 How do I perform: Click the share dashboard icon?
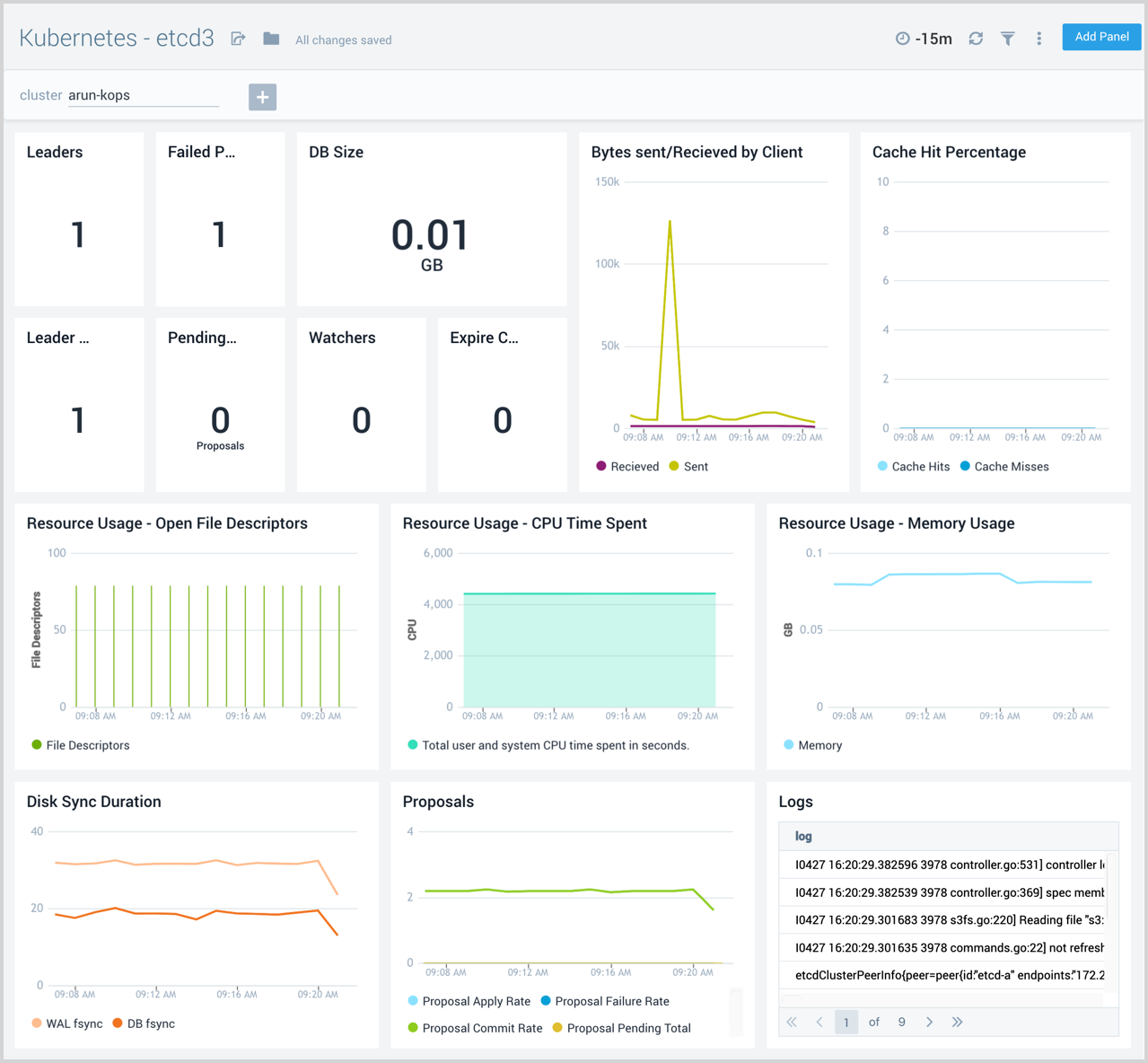[238, 39]
